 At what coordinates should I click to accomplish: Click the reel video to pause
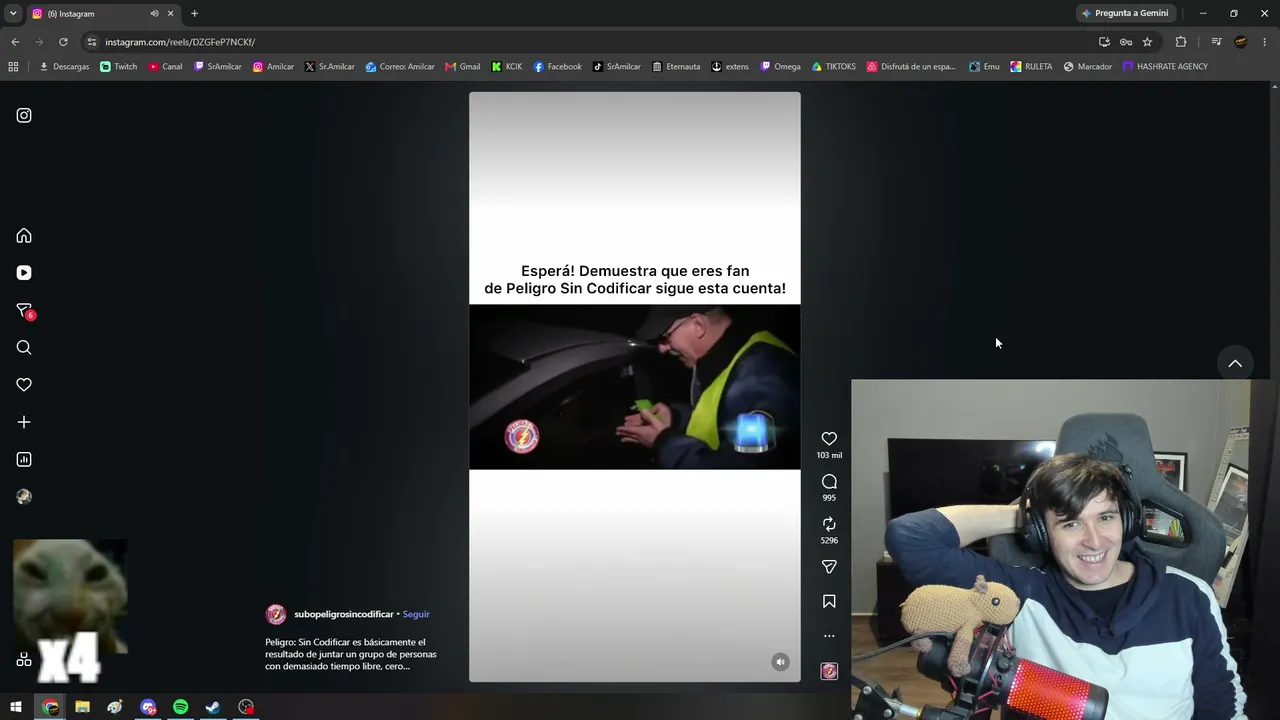point(635,387)
